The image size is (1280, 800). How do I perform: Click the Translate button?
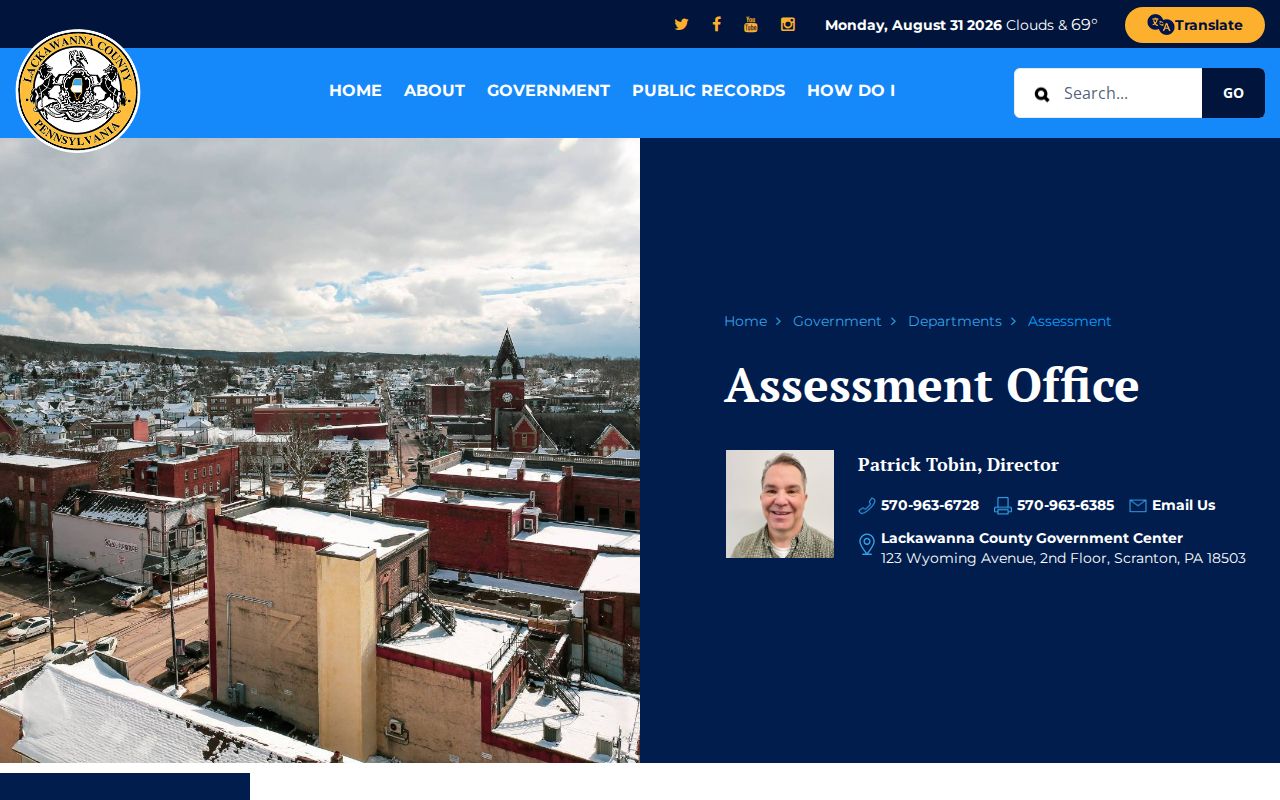click(x=1195, y=25)
